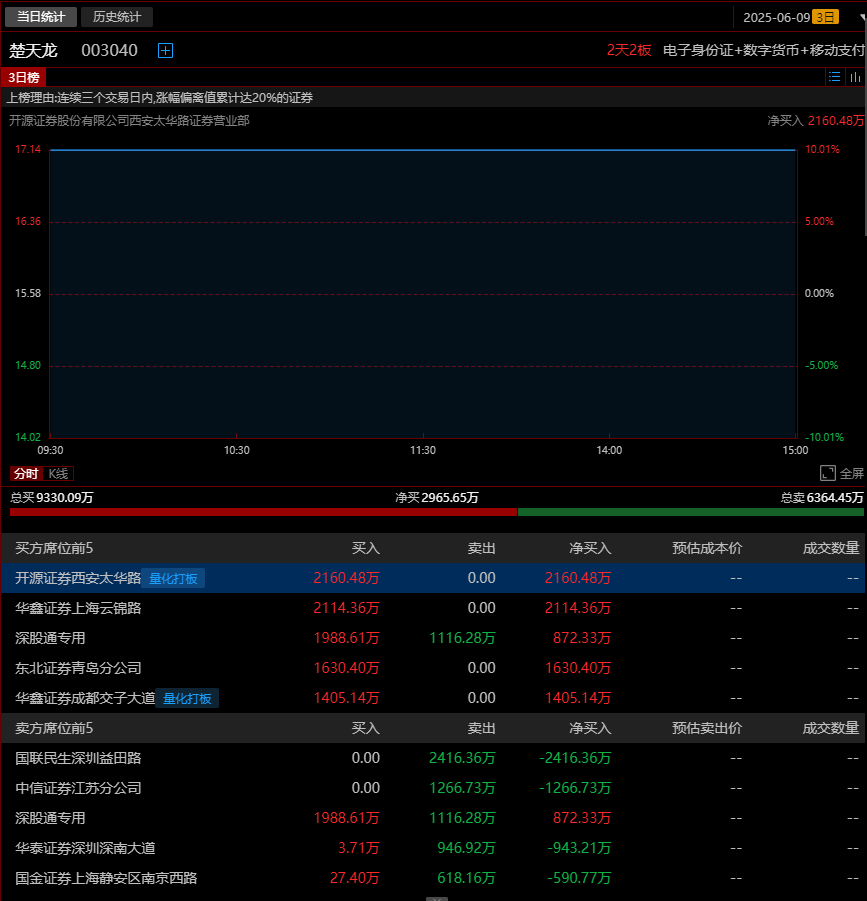Sort by 预估卖出价 column header
This screenshot has width=867, height=901.
(x=707, y=728)
